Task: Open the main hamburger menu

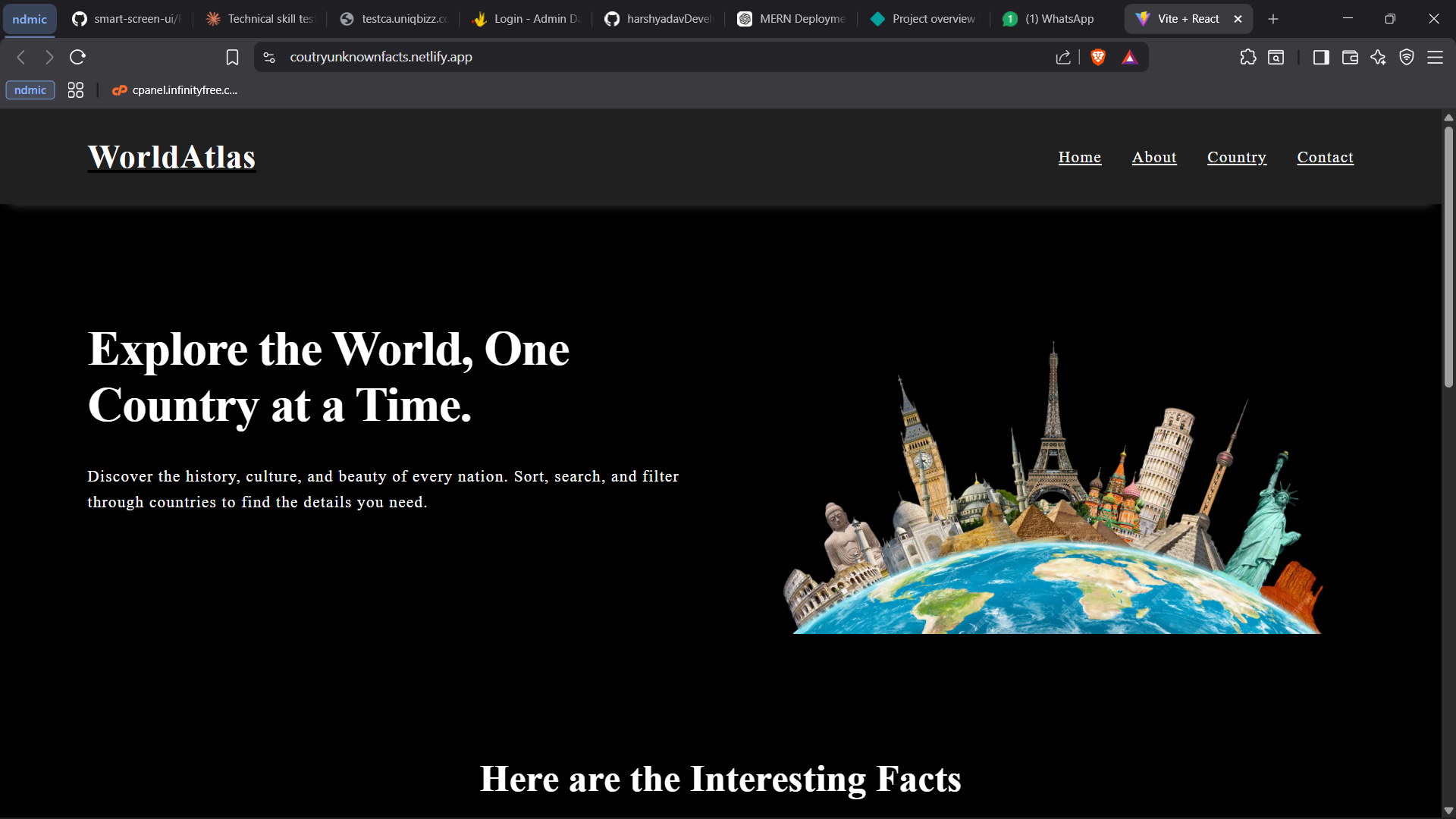Action: [x=1435, y=57]
